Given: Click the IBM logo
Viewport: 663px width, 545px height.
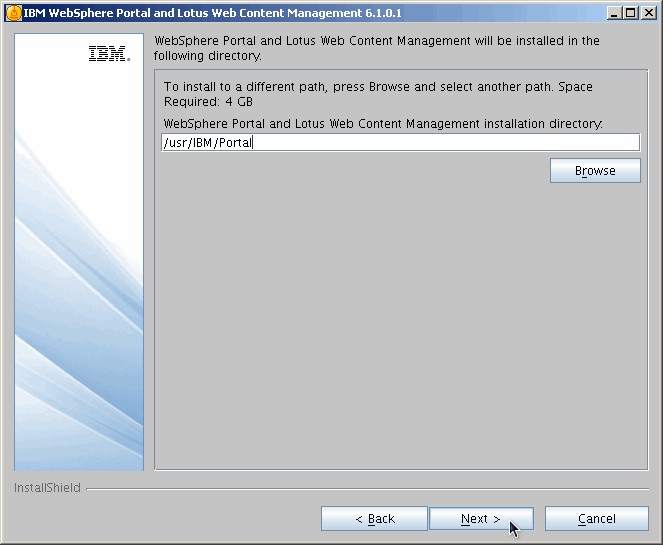Looking at the screenshot, I should click(109, 54).
